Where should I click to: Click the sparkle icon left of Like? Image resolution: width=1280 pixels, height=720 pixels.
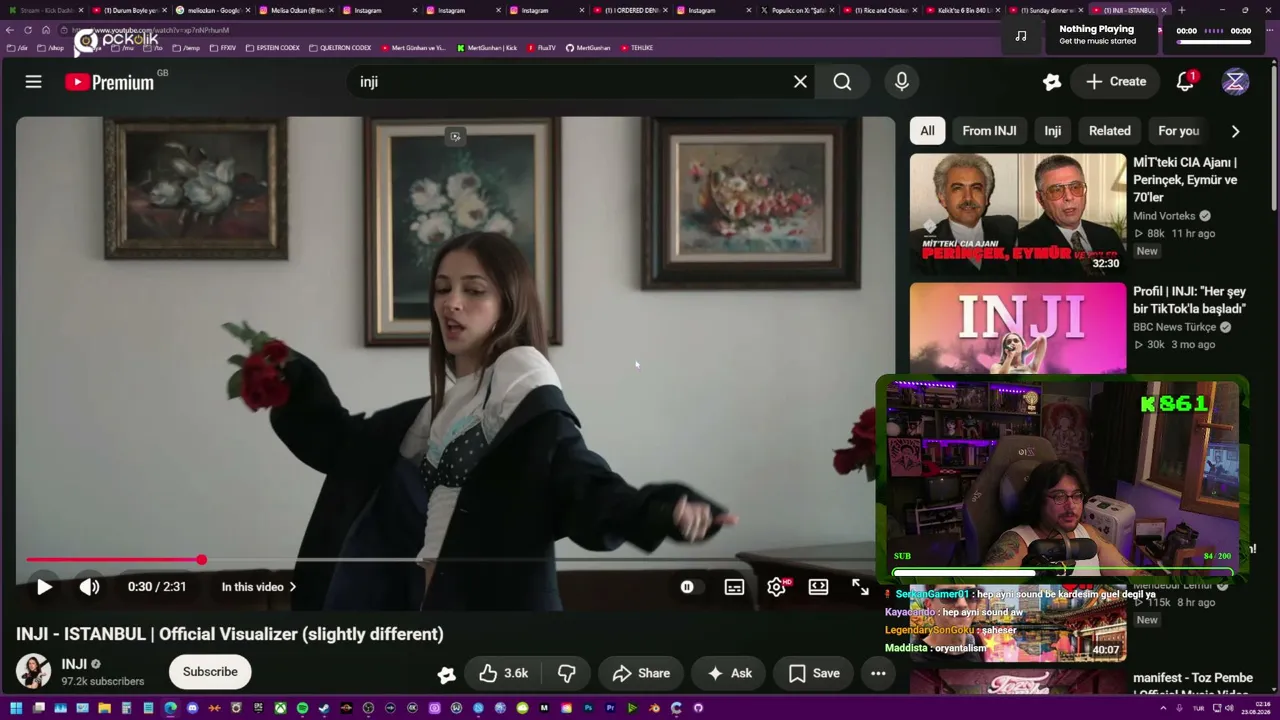pyautogui.click(x=447, y=675)
